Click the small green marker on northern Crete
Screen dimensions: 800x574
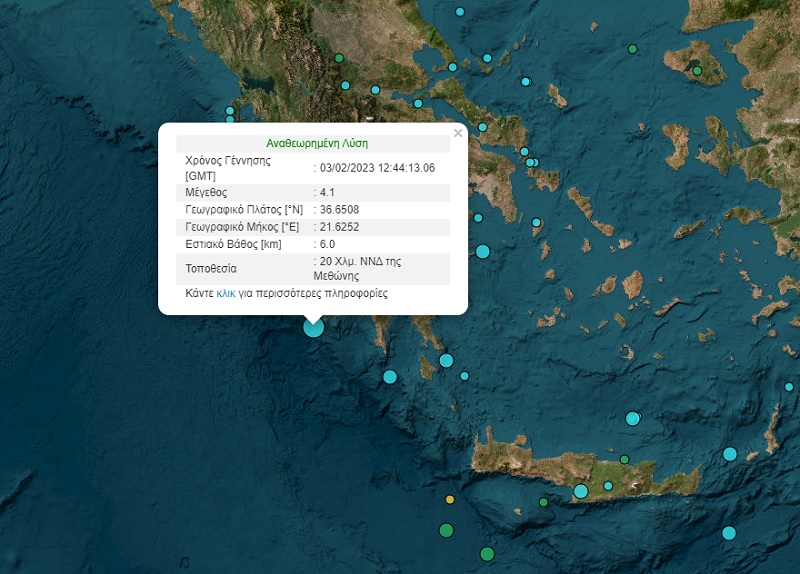pyautogui.click(x=624, y=459)
